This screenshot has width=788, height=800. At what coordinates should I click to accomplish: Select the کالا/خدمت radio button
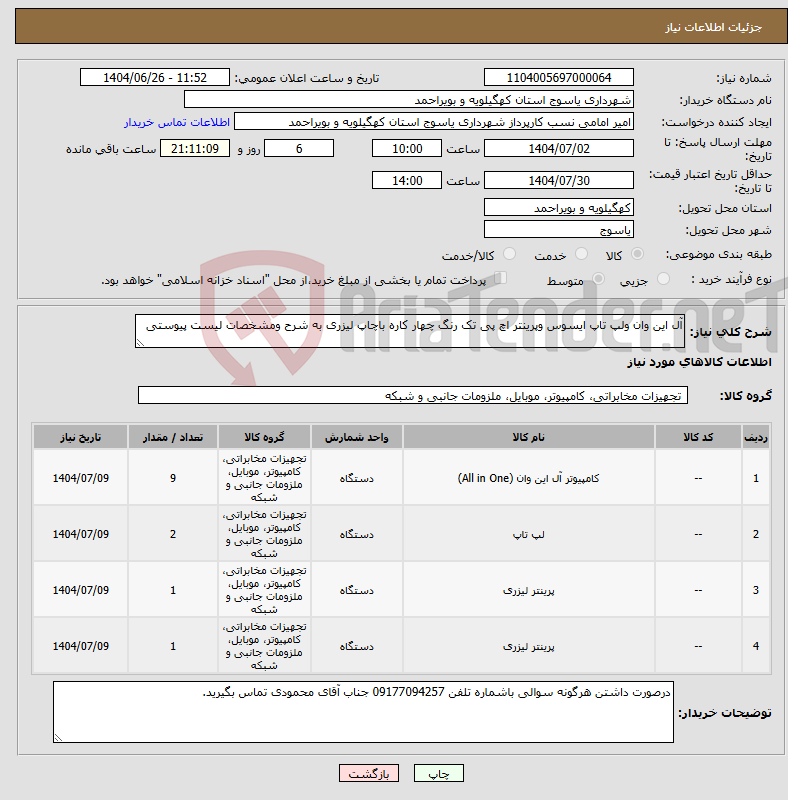[509, 254]
